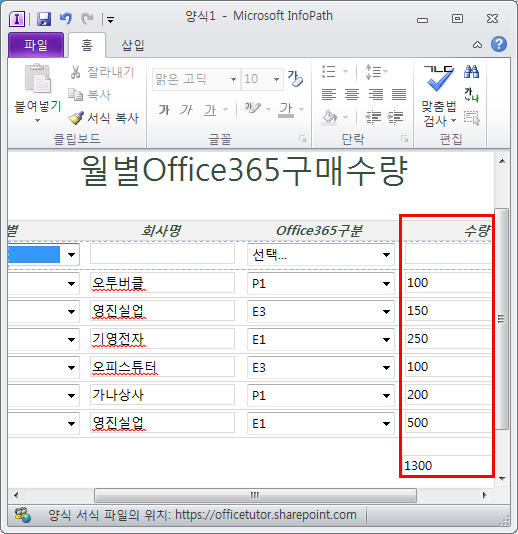Open the font group dialog launcher
The image size is (518, 534).
302,139
